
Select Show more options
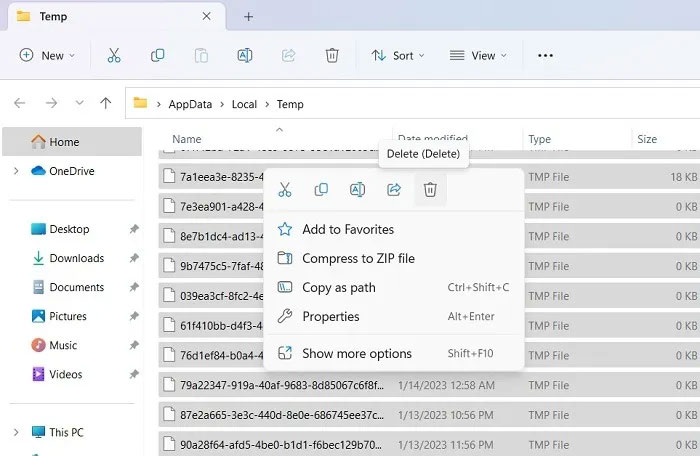point(357,353)
